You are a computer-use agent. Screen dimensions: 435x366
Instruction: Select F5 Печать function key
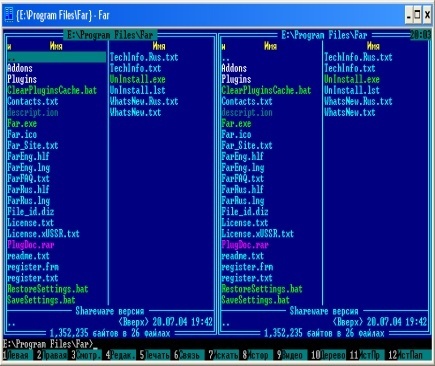tap(154, 355)
